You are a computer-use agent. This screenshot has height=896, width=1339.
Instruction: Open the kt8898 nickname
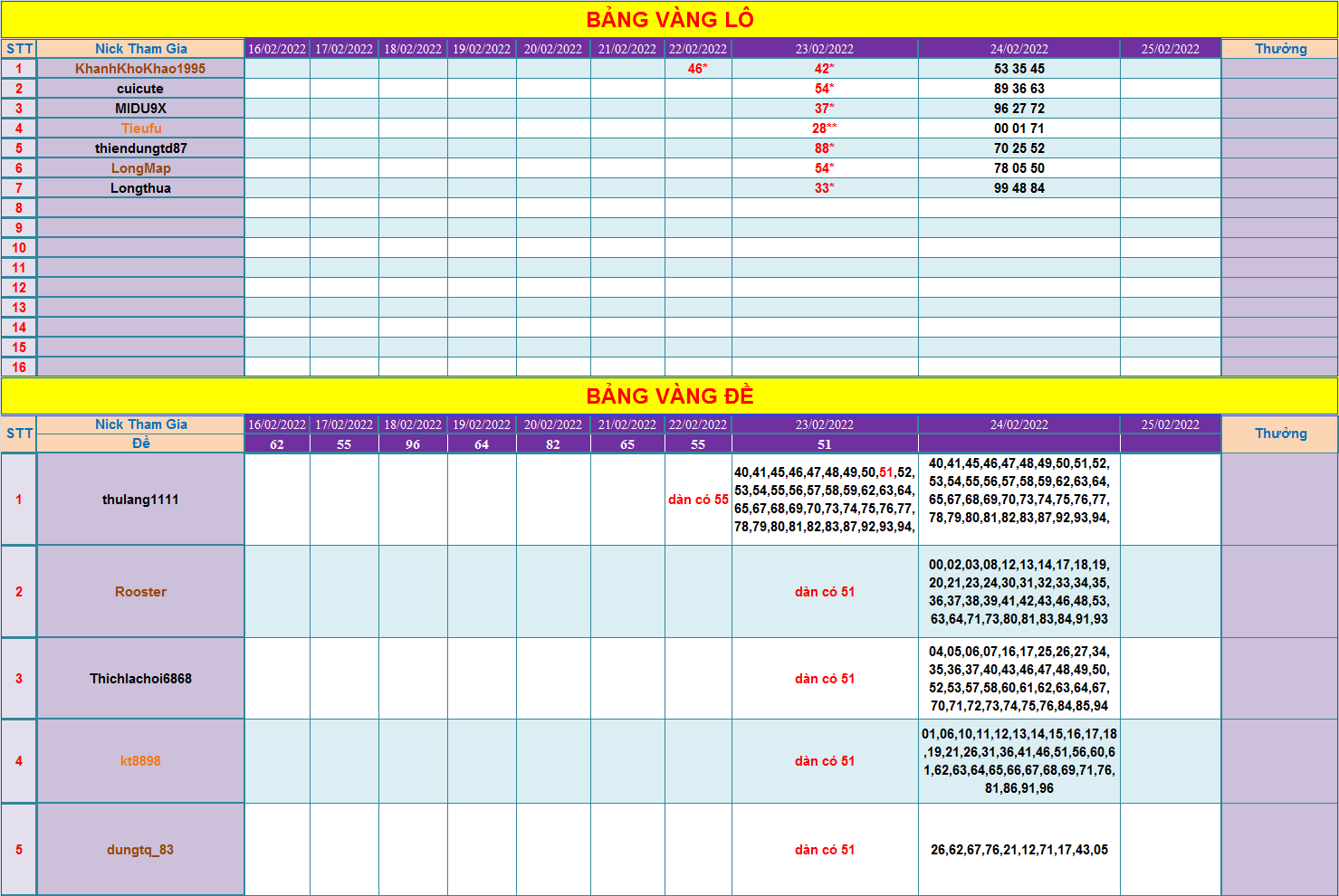(140, 761)
